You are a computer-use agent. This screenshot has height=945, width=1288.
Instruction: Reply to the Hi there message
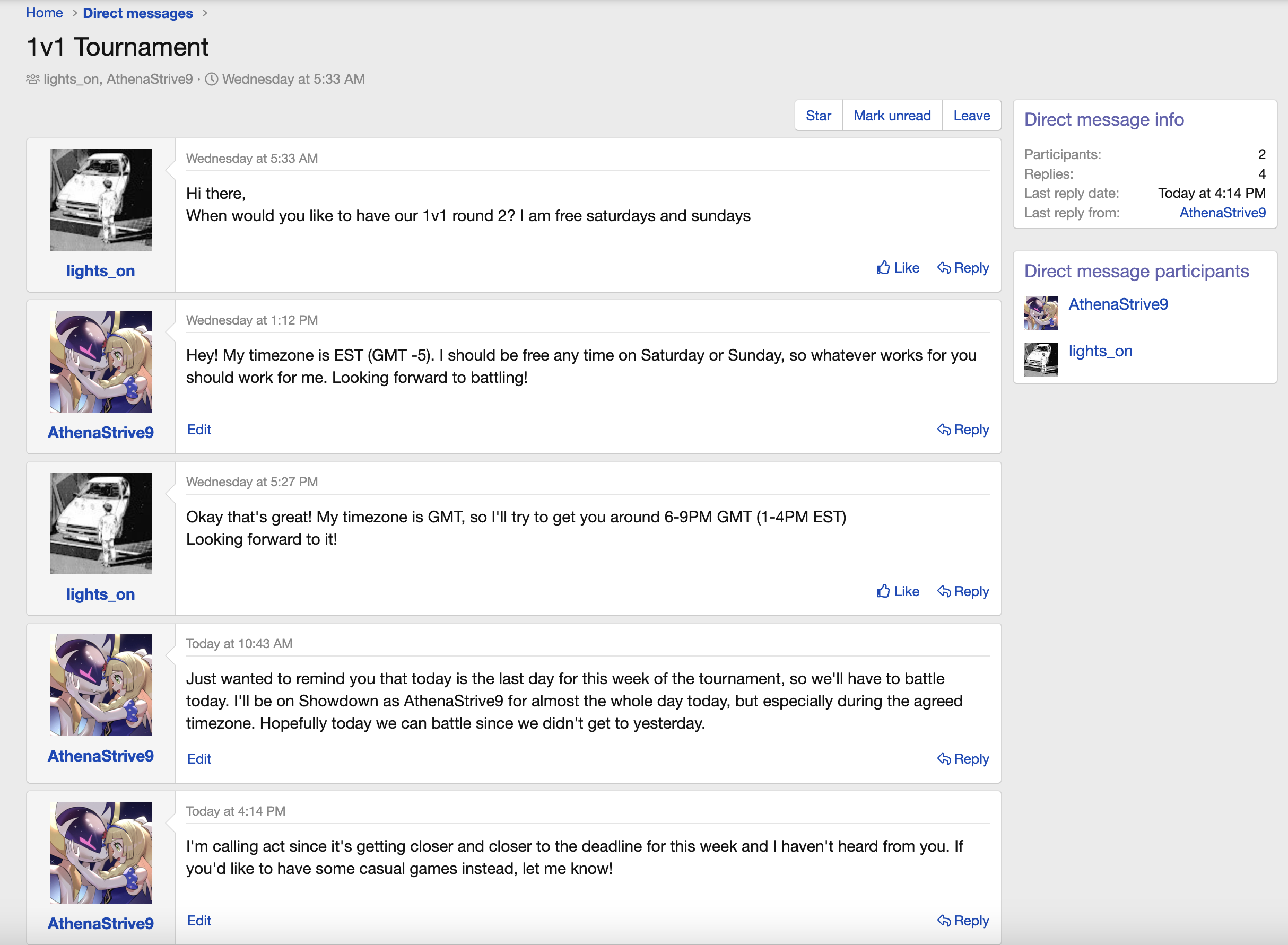click(963, 268)
